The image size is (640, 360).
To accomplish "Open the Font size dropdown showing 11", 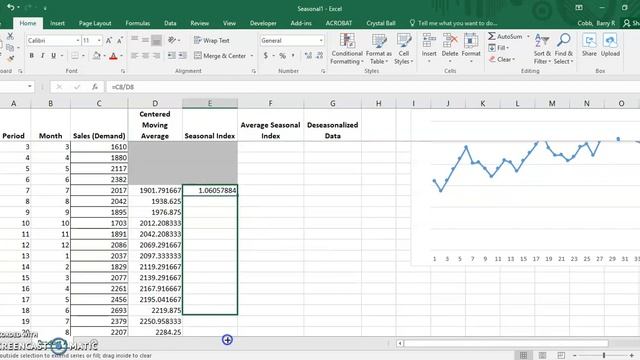I will (99, 40).
